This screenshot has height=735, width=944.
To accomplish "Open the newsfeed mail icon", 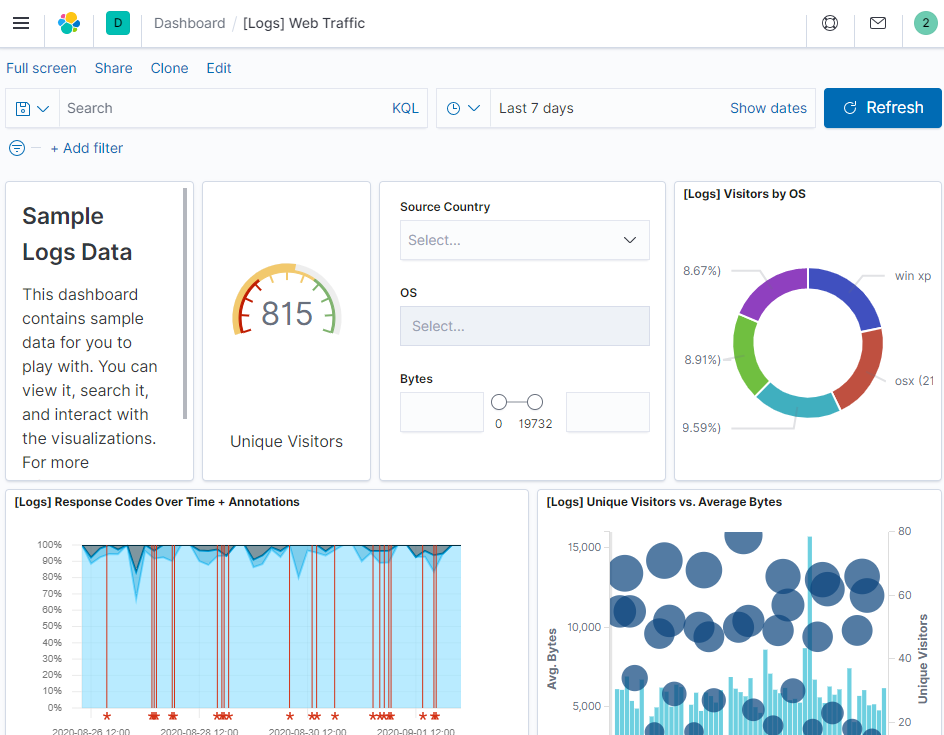I will click(878, 23).
